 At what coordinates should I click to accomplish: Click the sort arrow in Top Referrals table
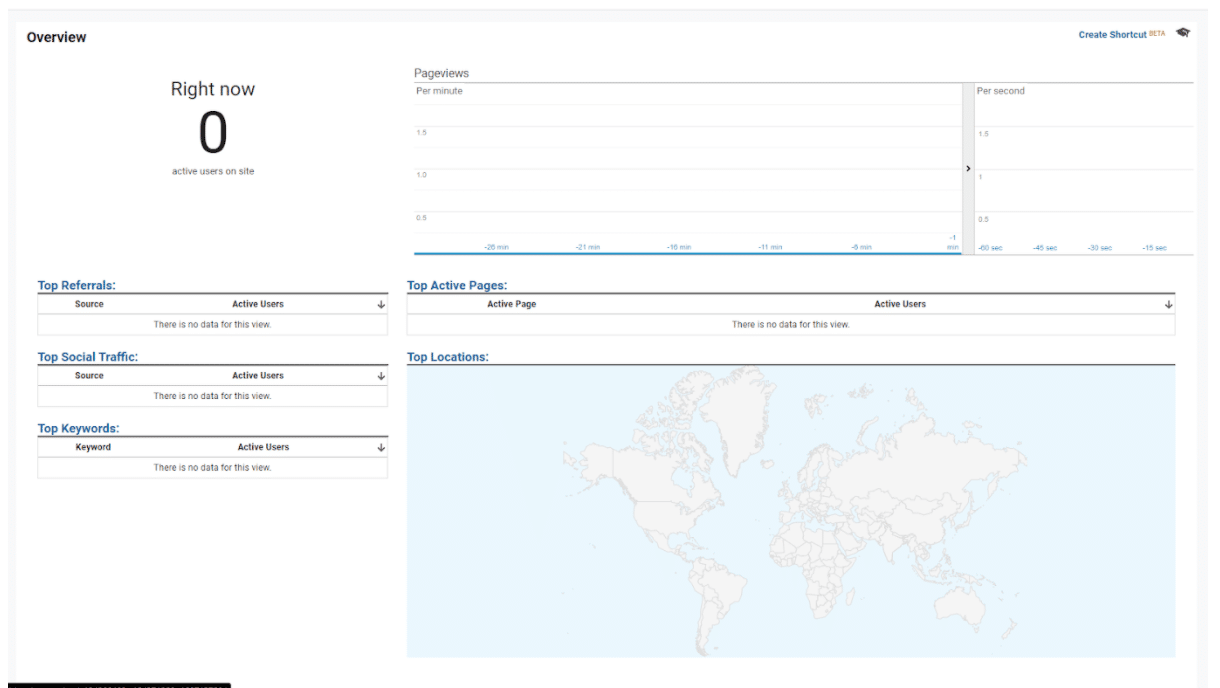click(x=381, y=305)
